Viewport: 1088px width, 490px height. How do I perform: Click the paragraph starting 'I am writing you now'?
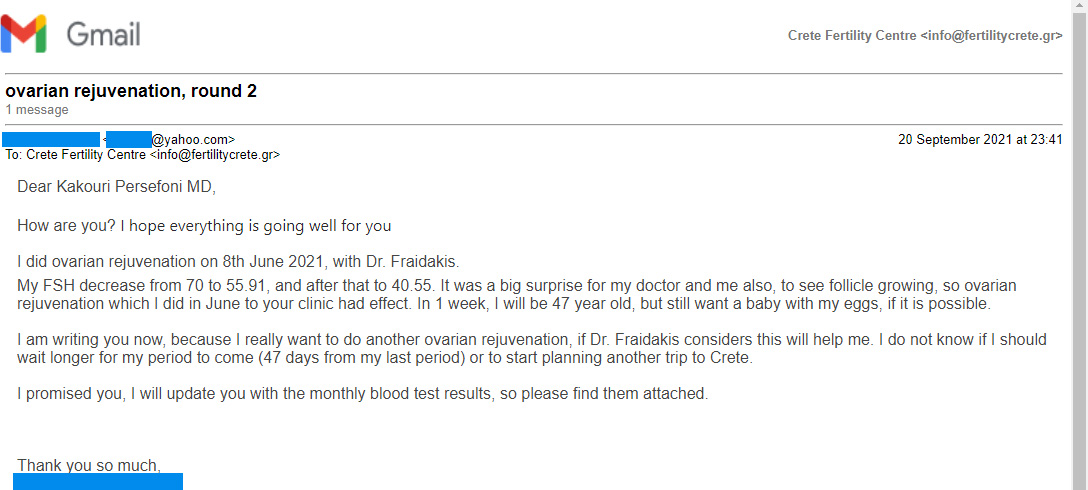pyautogui.click(x=532, y=349)
